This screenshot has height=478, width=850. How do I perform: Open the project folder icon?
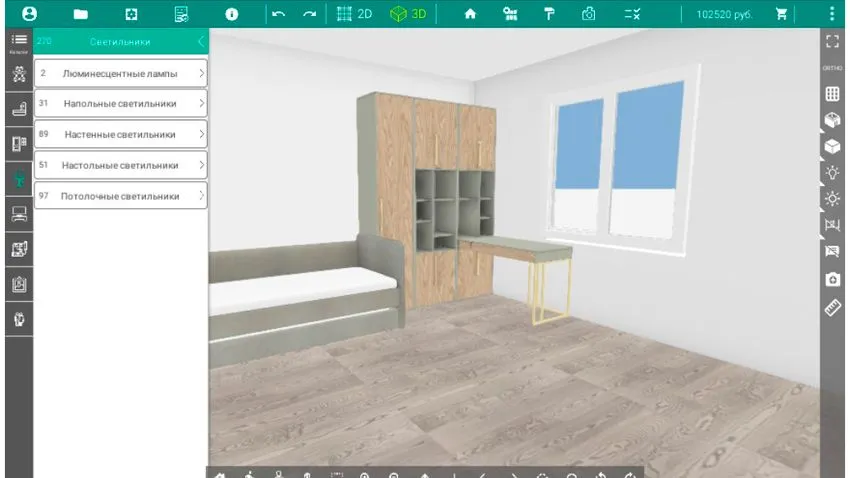click(81, 14)
